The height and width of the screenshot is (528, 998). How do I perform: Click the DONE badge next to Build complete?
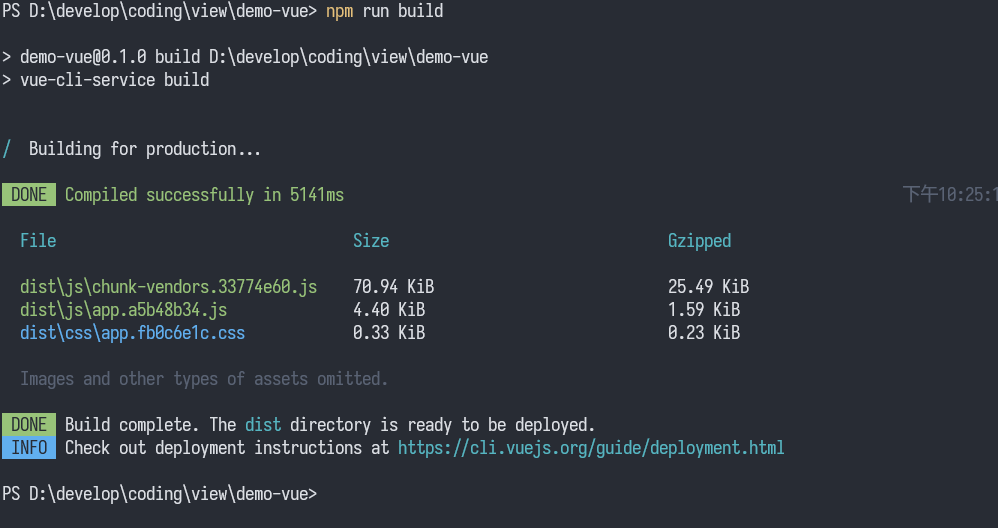click(x=29, y=425)
